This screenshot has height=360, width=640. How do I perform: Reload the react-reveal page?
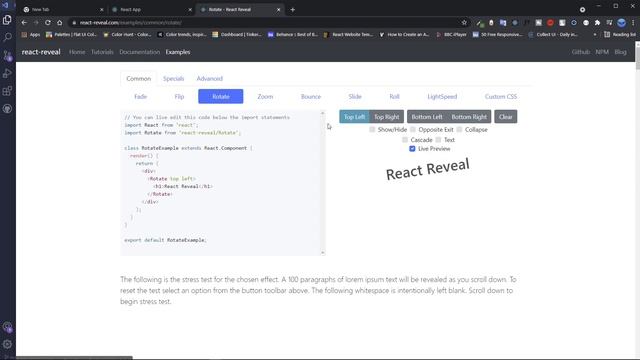pos(48,22)
